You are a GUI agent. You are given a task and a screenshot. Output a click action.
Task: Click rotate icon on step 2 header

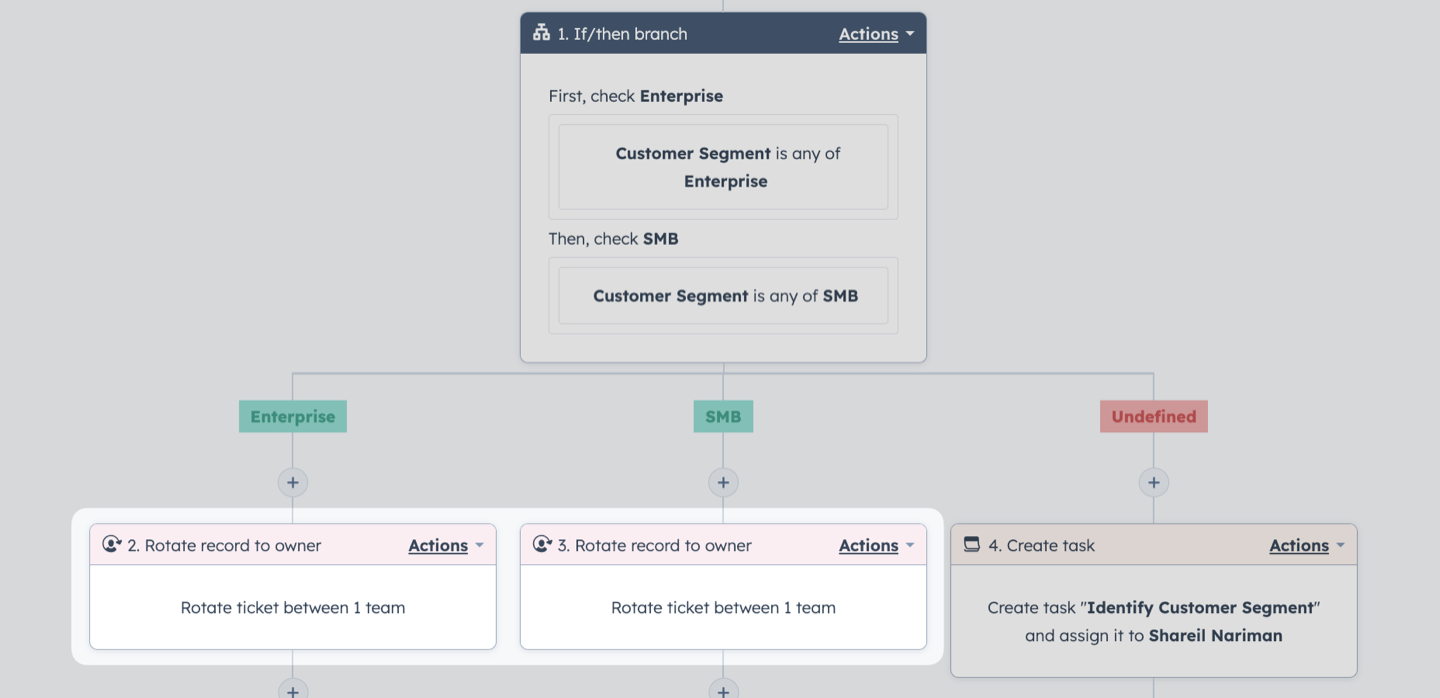(x=112, y=545)
